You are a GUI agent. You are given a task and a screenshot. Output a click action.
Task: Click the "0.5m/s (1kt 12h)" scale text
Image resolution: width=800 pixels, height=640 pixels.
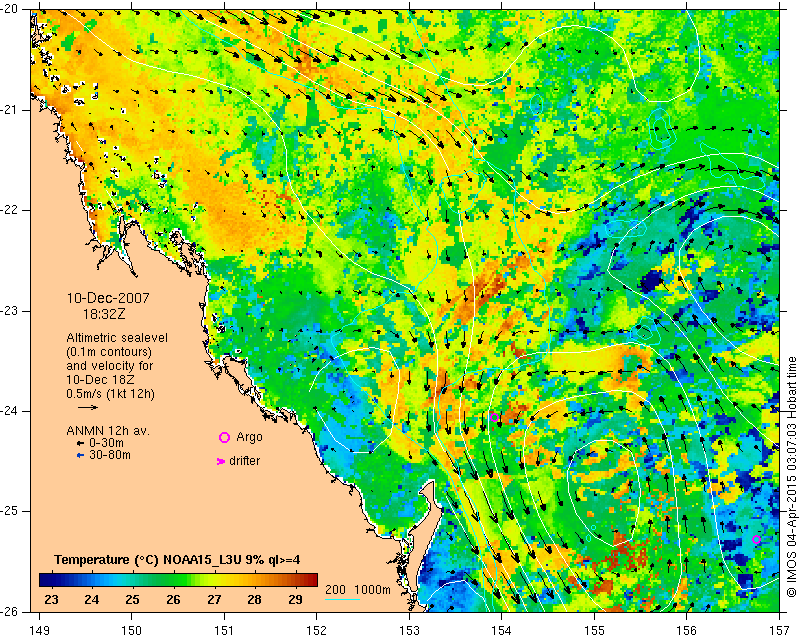point(110,394)
